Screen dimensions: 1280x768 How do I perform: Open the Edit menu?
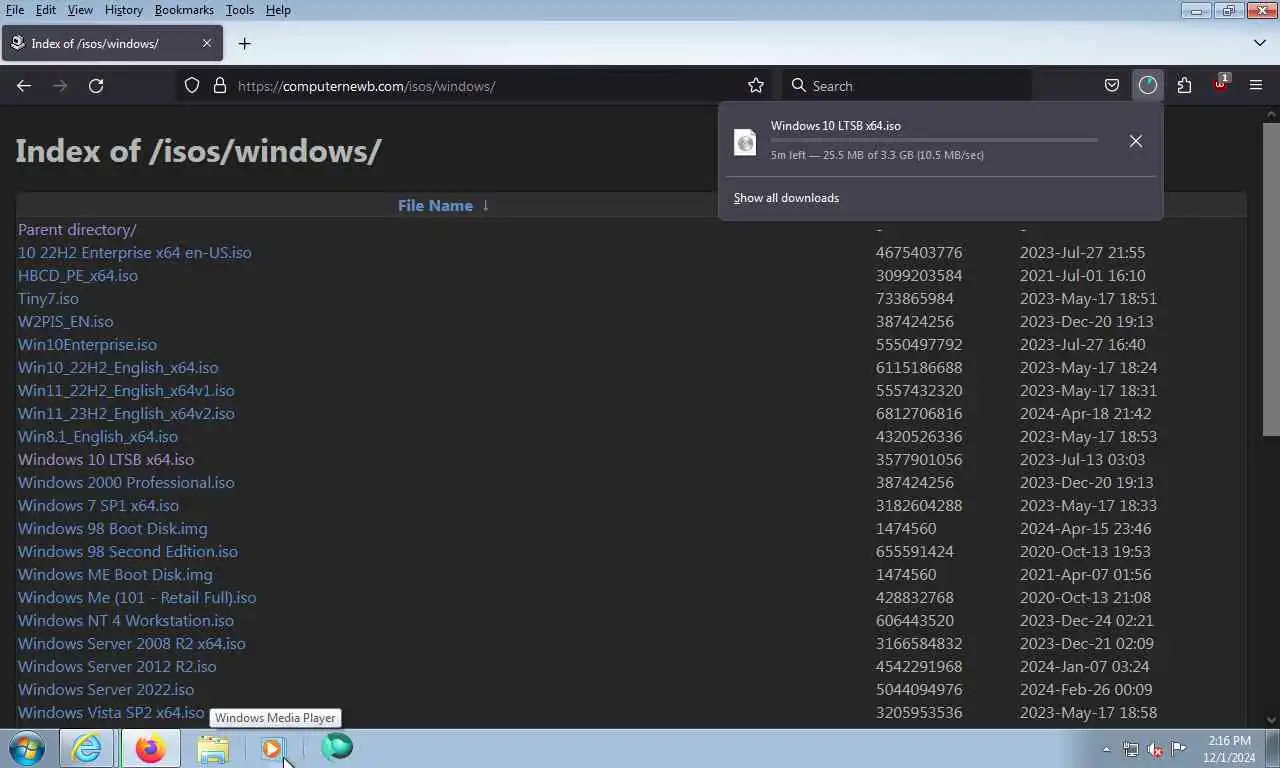[x=46, y=10]
